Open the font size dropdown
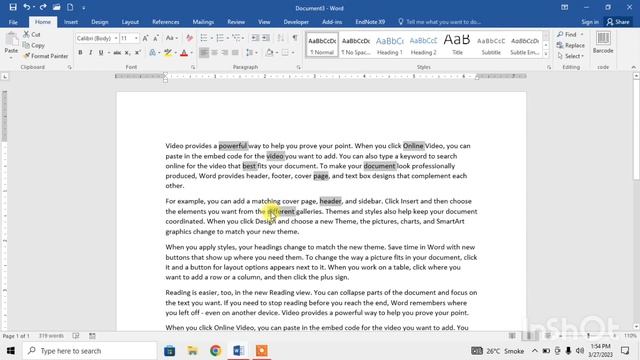Image resolution: width=640 pixels, height=360 pixels. click(x=136, y=38)
